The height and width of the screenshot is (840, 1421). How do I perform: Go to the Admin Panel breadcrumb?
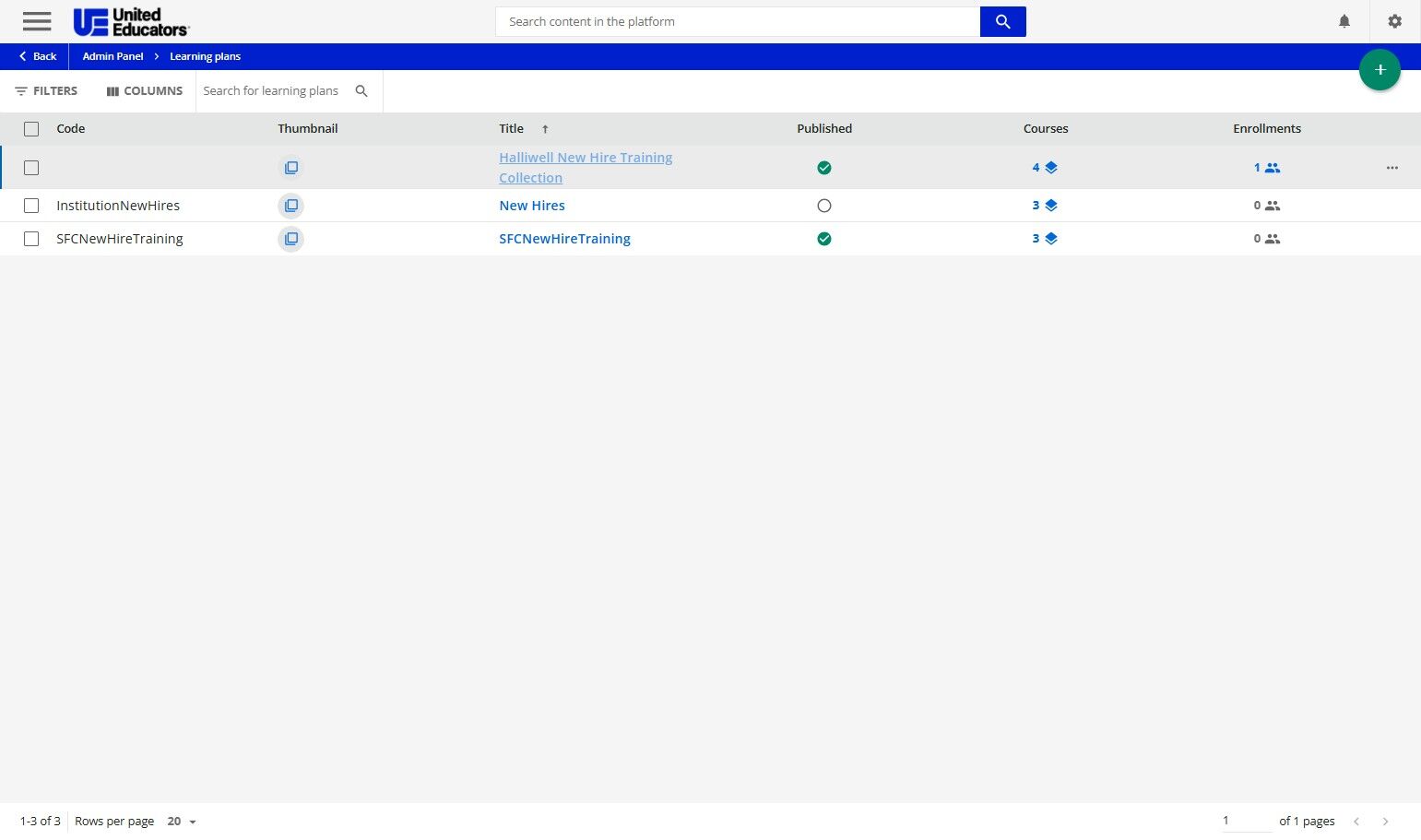(x=112, y=56)
